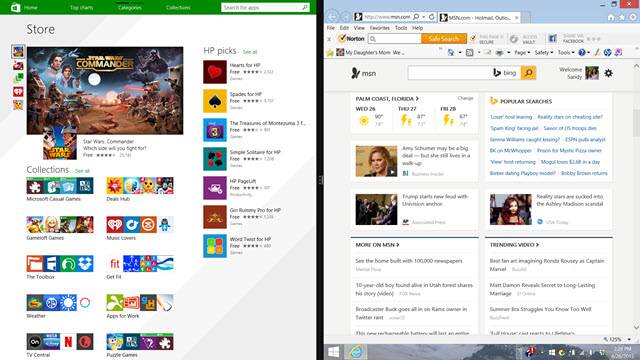Select MSN.com browser tab
640x360 pixels.
point(479,18)
